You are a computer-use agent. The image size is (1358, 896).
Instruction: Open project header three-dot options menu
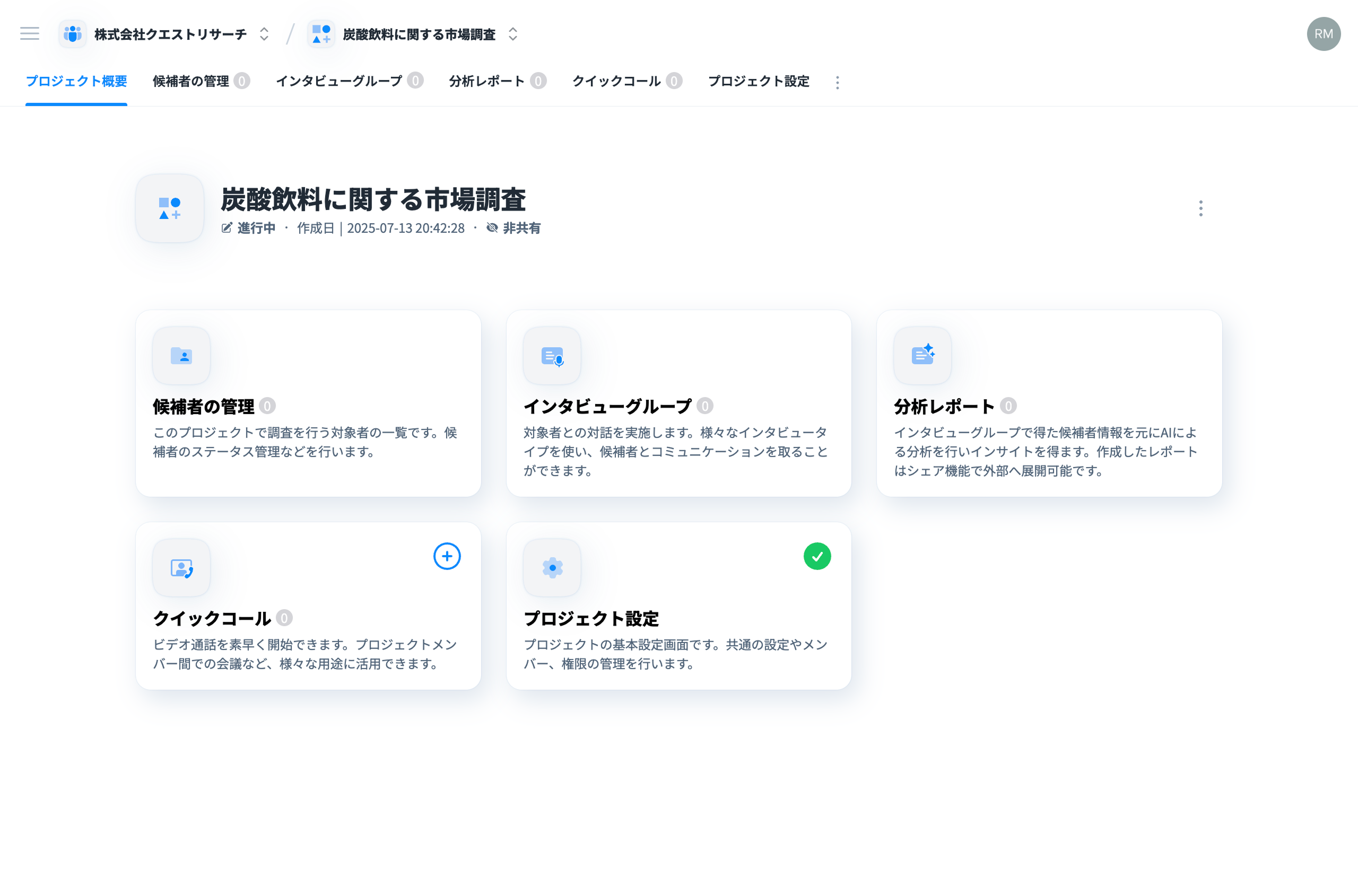pos(1200,208)
